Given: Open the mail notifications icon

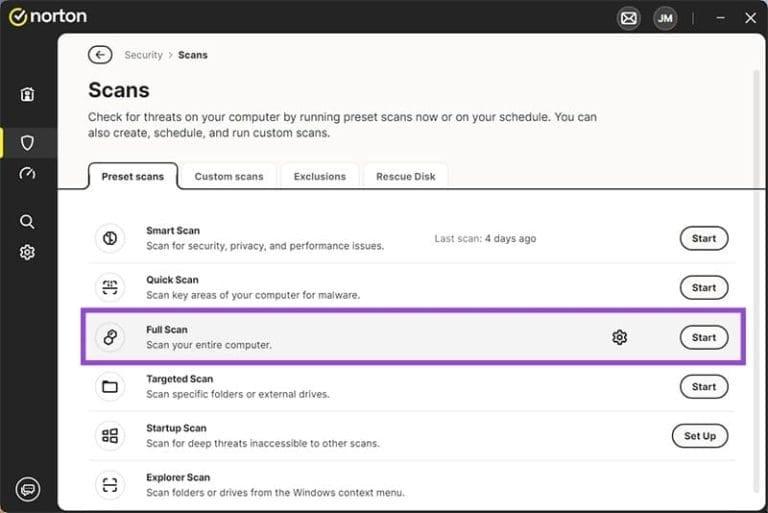Looking at the screenshot, I should tap(628, 19).
